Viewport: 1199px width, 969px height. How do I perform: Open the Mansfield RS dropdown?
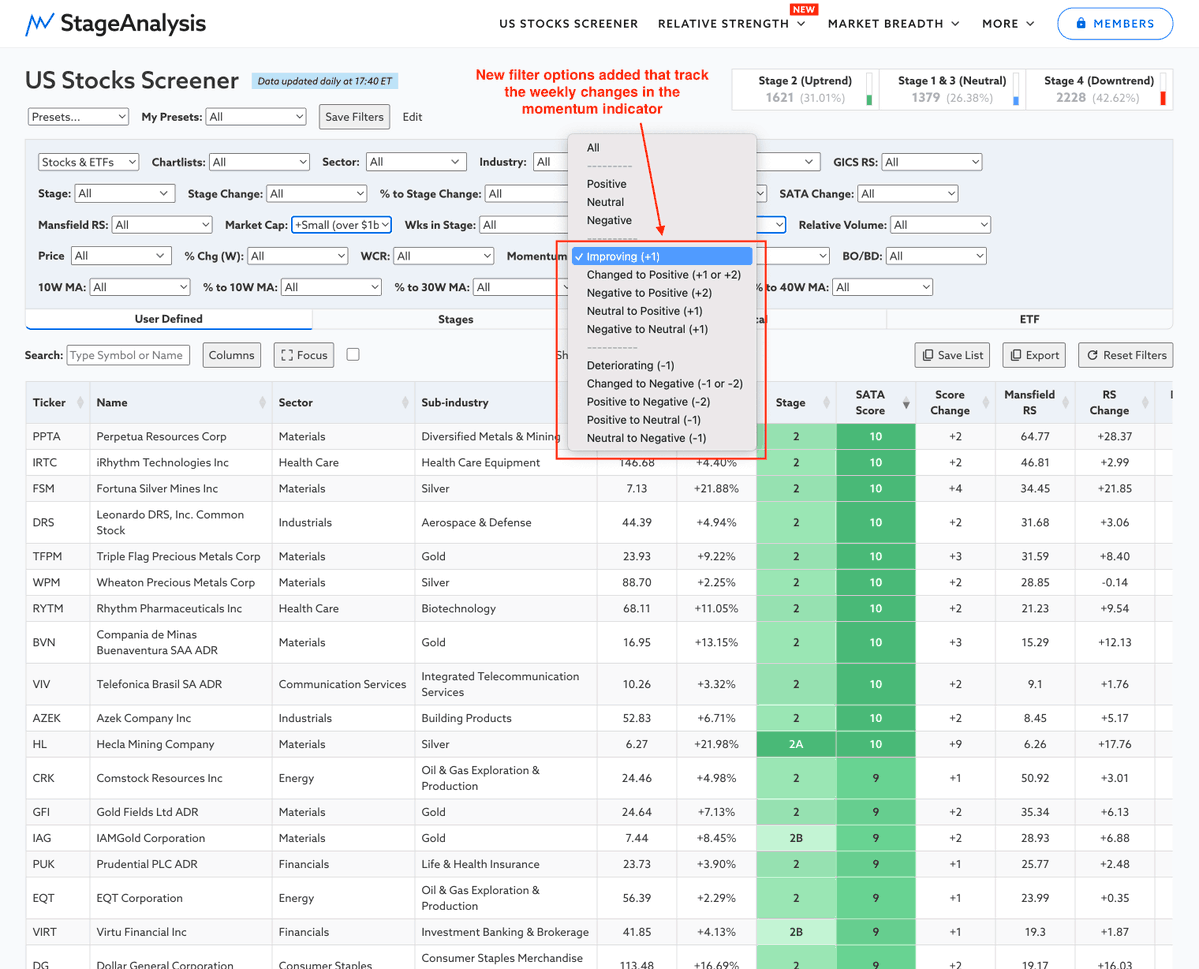point(161,225)
